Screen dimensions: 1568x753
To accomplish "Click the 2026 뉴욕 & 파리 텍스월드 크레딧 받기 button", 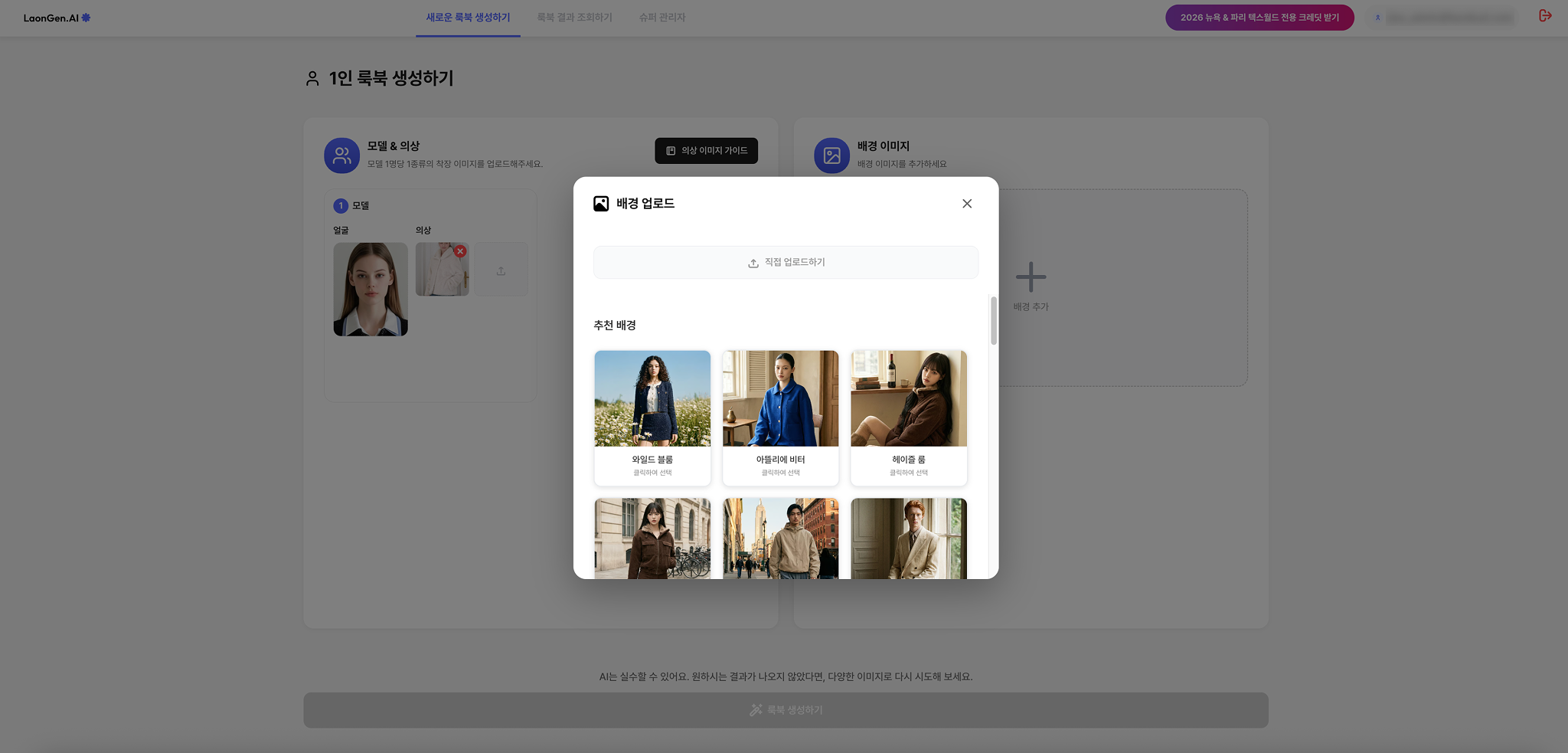I will (x=1259, y=16).
